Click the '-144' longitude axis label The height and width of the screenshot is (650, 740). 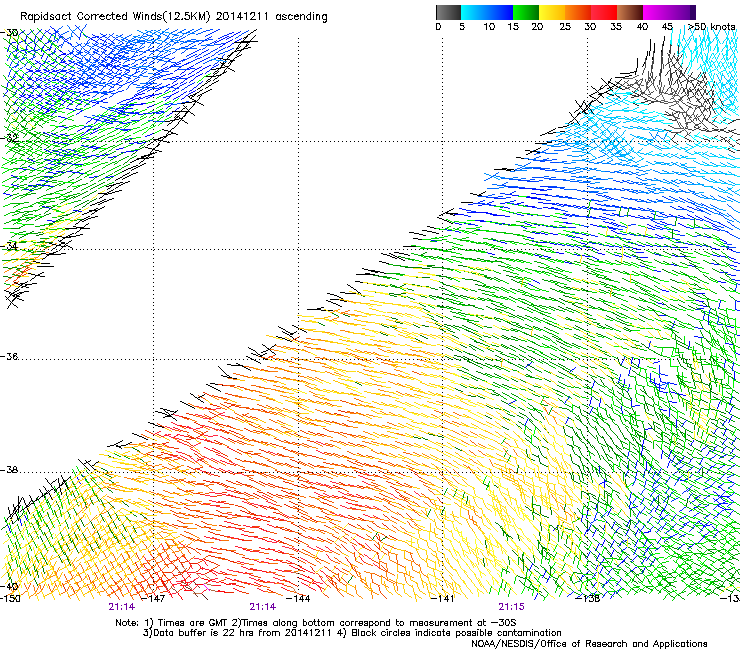point(299,599)
